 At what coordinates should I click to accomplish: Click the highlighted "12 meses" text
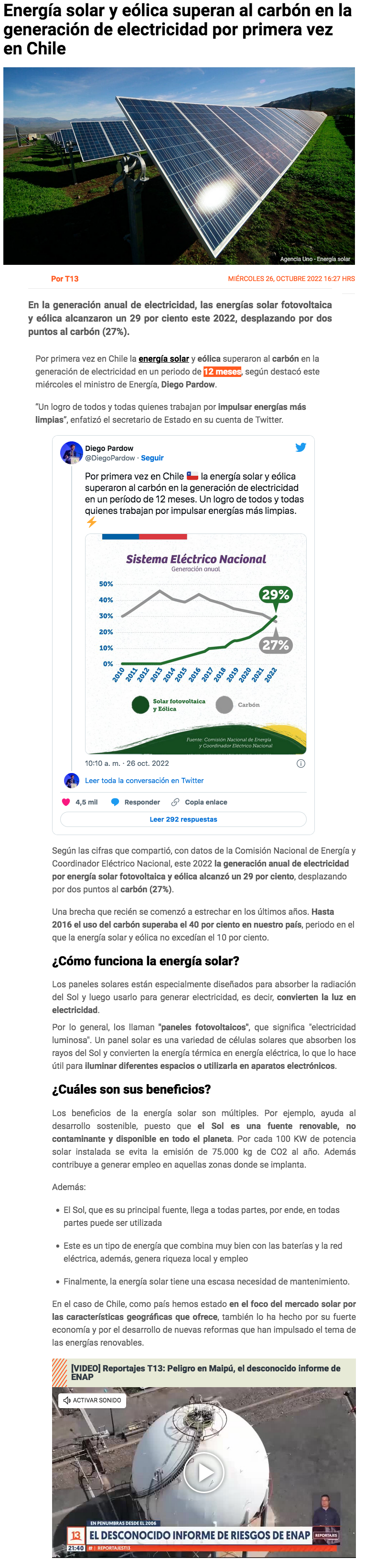(222, 371)
